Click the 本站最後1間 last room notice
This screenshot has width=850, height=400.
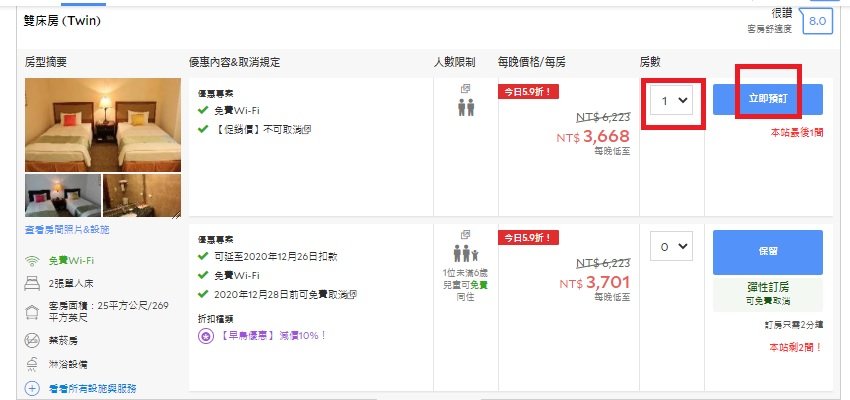(x=797, y=132)
